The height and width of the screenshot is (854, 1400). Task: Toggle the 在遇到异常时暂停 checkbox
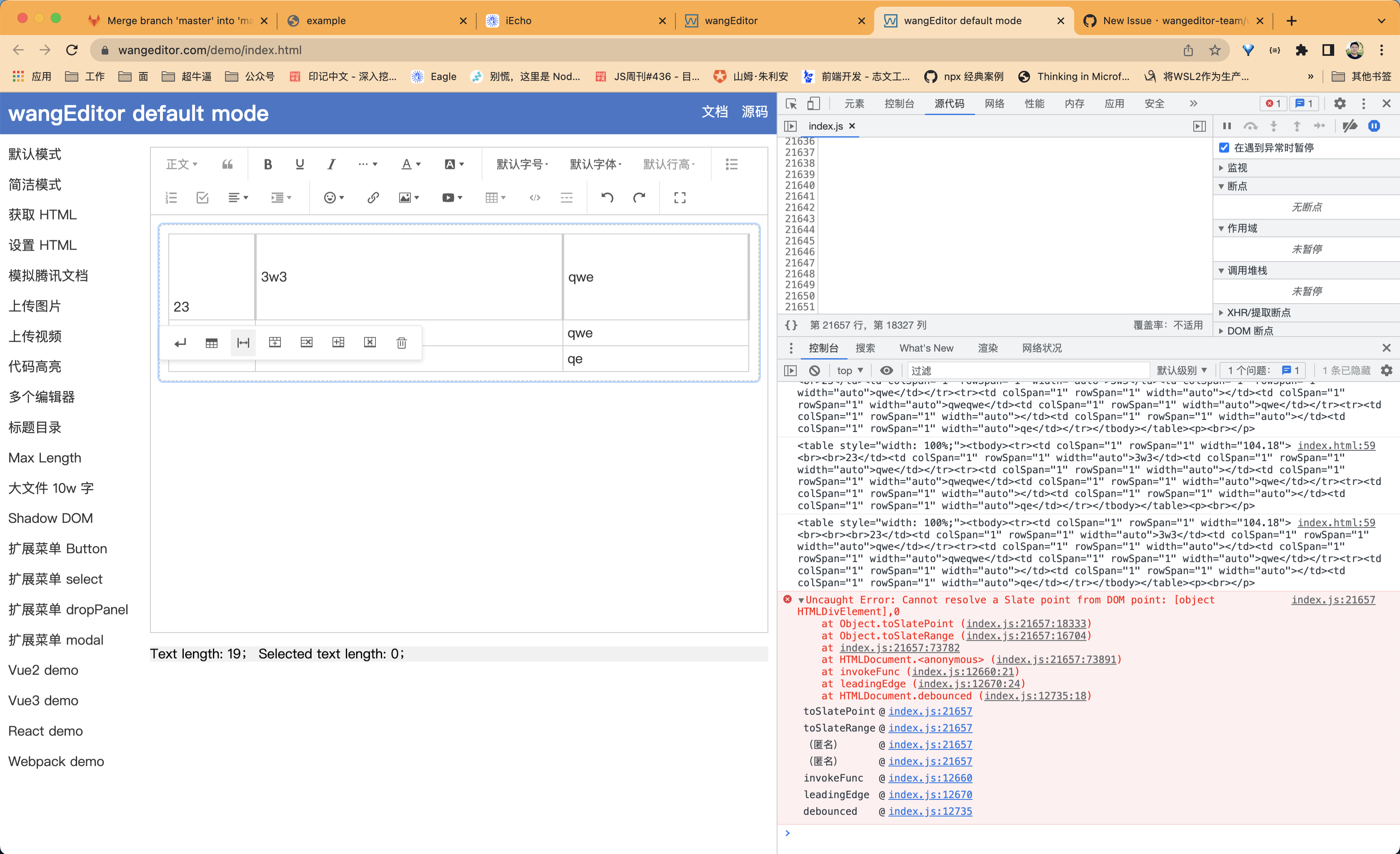1224,148
